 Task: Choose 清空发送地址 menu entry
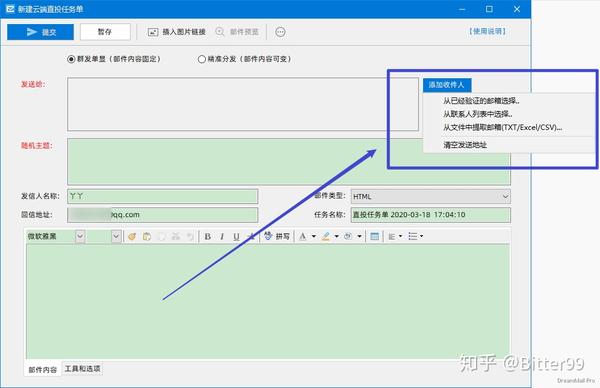465,145
